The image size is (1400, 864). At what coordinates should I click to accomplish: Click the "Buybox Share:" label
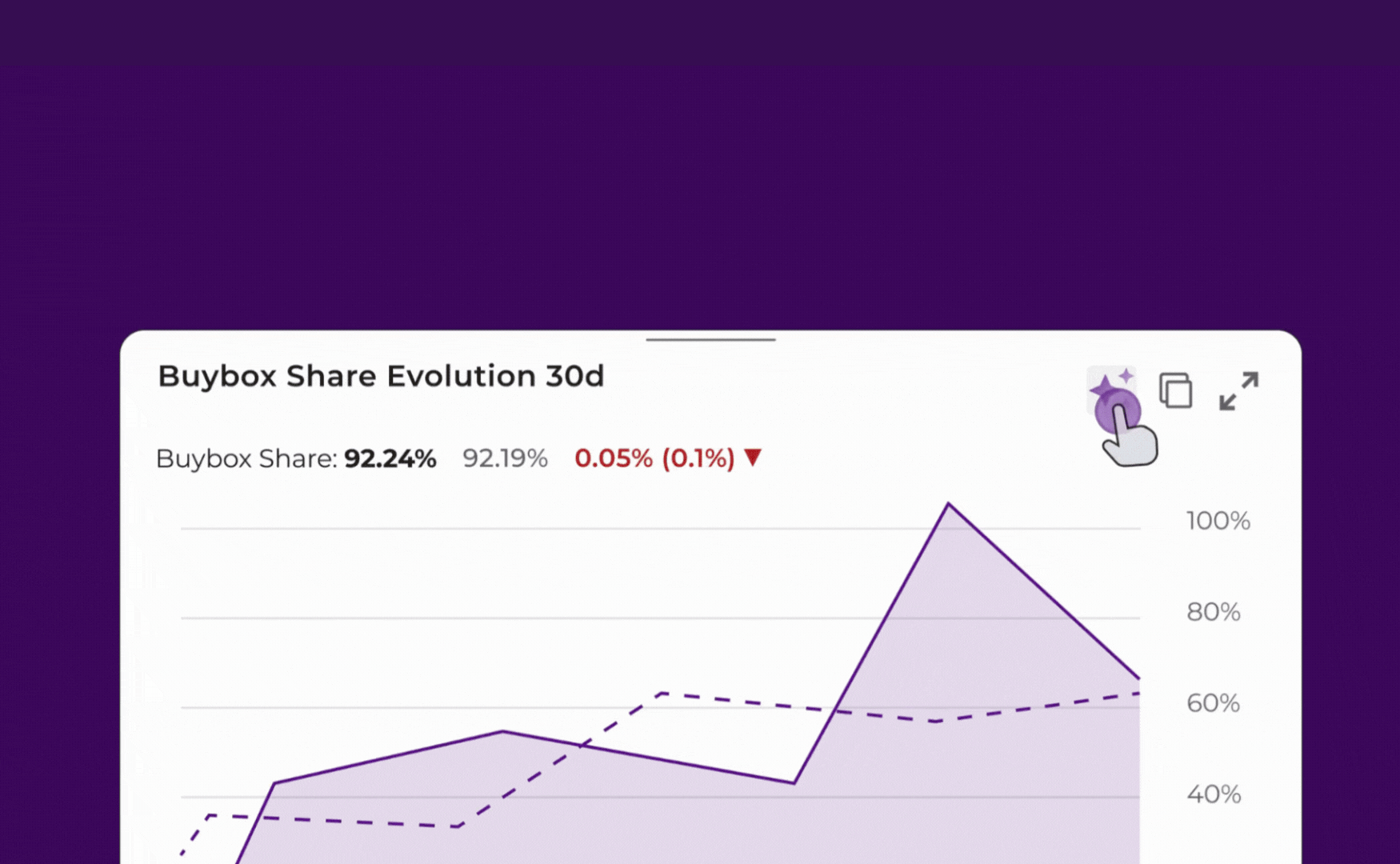246,458
